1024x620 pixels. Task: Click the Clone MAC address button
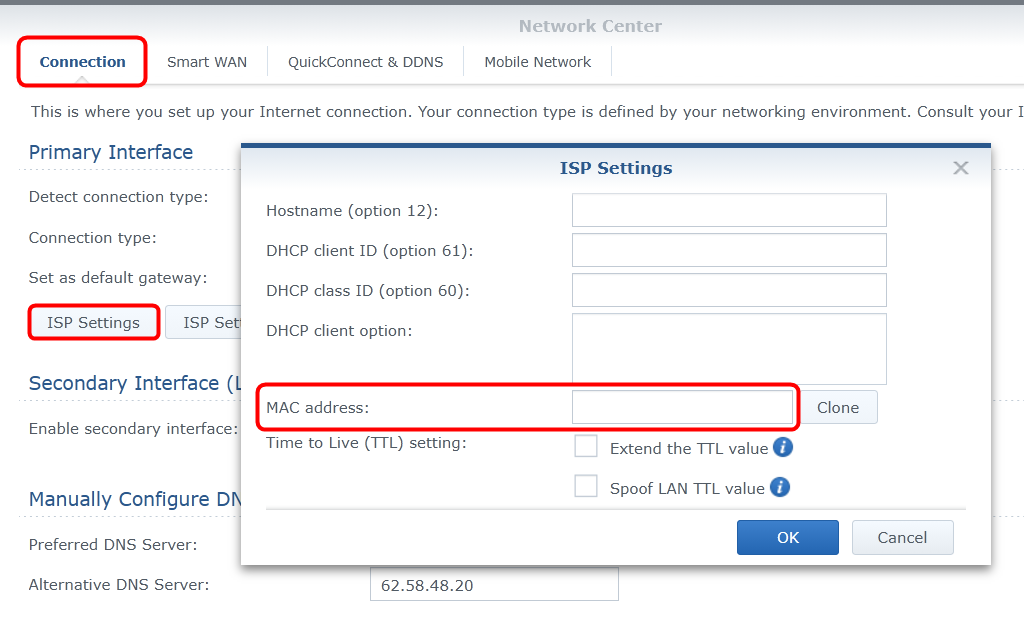coord(838,407)
